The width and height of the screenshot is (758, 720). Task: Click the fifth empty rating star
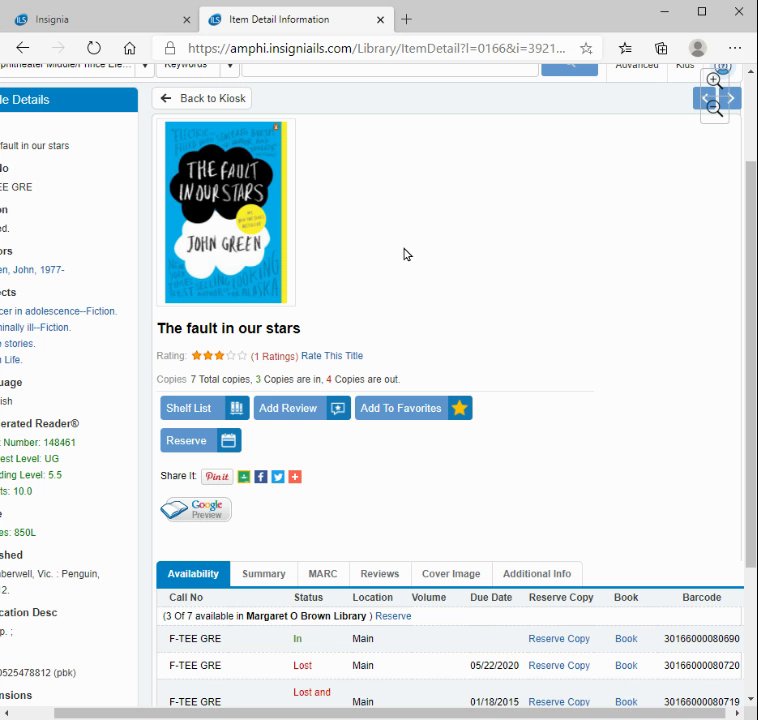[x=242, y=356]
